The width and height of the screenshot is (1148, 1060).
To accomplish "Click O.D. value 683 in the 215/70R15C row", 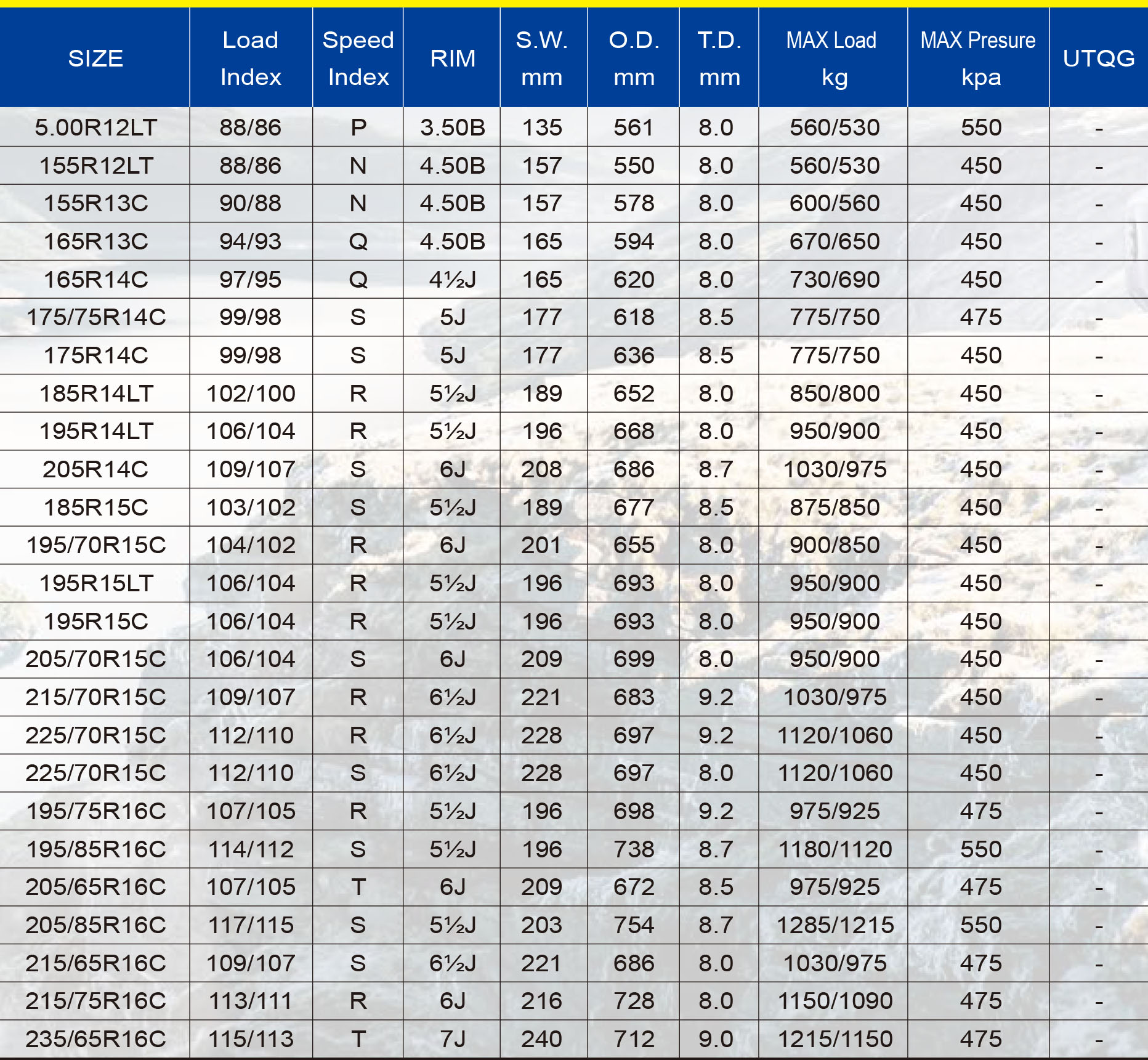I will [634, 697].
